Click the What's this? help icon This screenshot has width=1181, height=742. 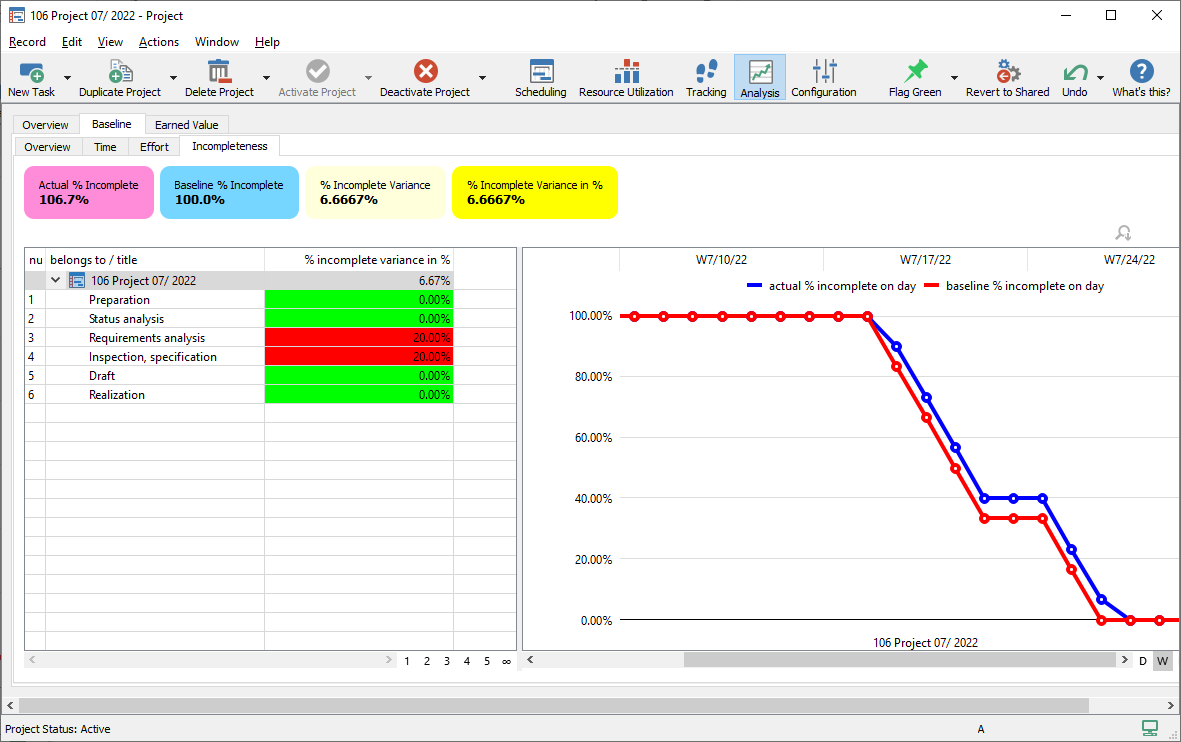coord(1142,72)
